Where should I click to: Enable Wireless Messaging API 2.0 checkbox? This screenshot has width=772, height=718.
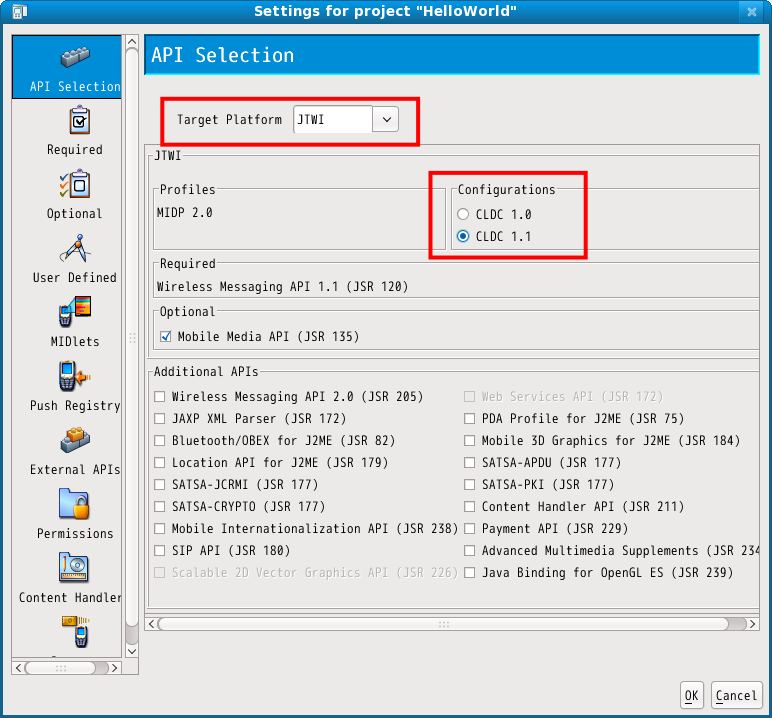coord(160,397)
